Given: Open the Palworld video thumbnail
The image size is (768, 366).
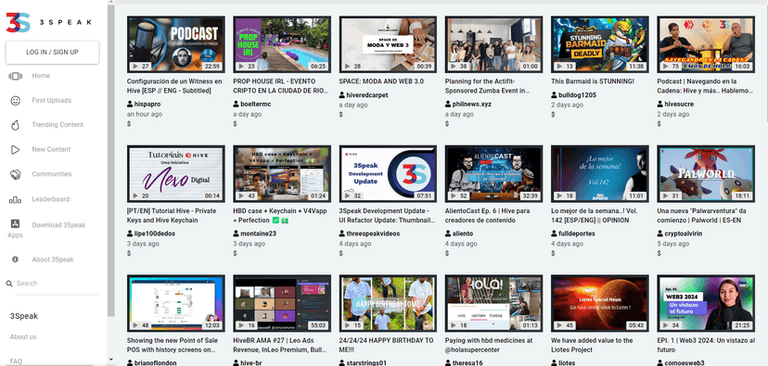Looking at the screenshot, I should [x=706, y=174].
